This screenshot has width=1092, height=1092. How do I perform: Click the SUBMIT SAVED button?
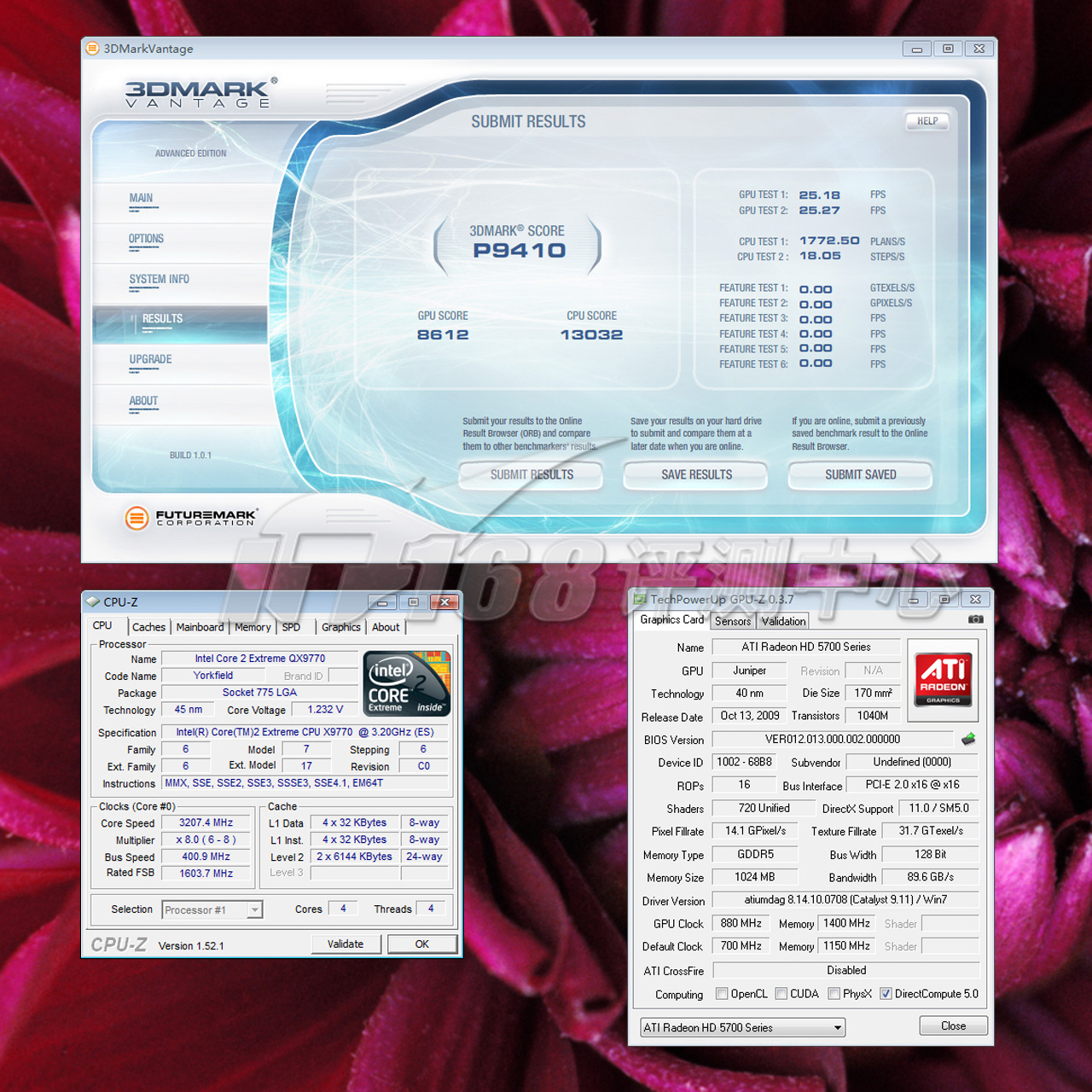[860, 475]
